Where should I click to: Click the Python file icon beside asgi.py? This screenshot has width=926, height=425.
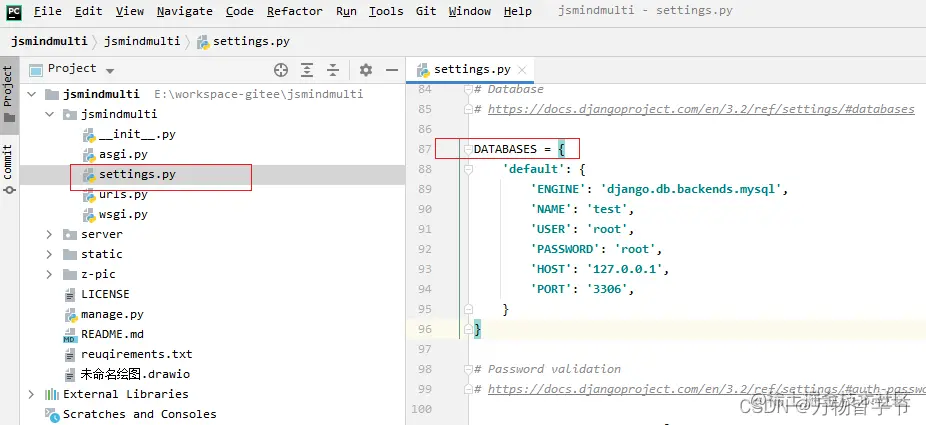pos(89,155)
